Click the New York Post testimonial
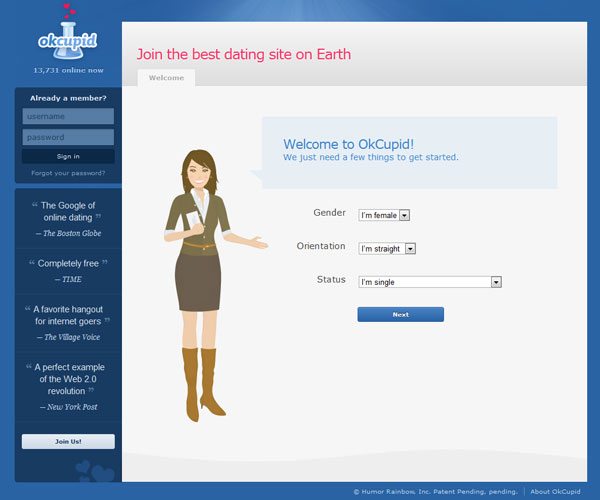The width and height of the screenshot is (600, 500). tap(68, 386)
